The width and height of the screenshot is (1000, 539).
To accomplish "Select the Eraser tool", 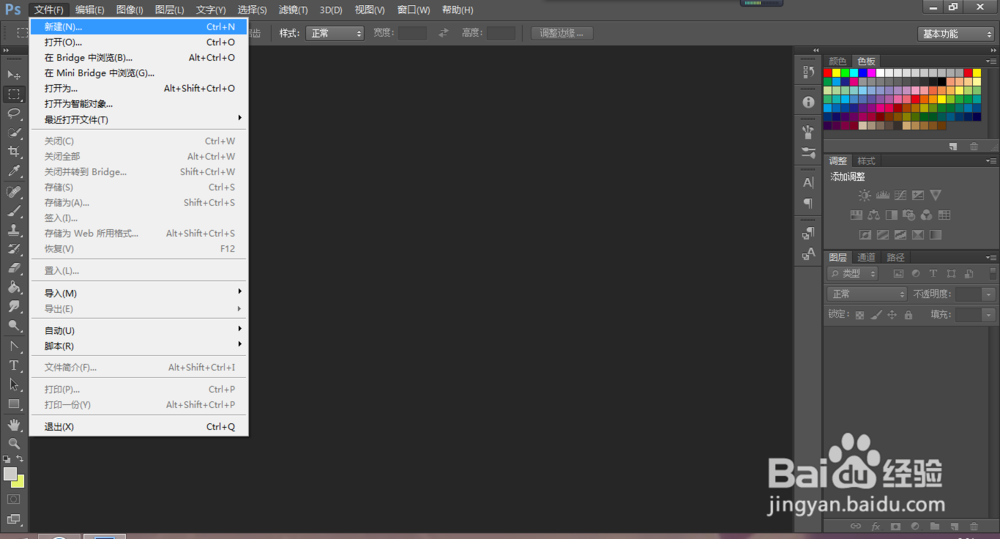I will [13, 269].
